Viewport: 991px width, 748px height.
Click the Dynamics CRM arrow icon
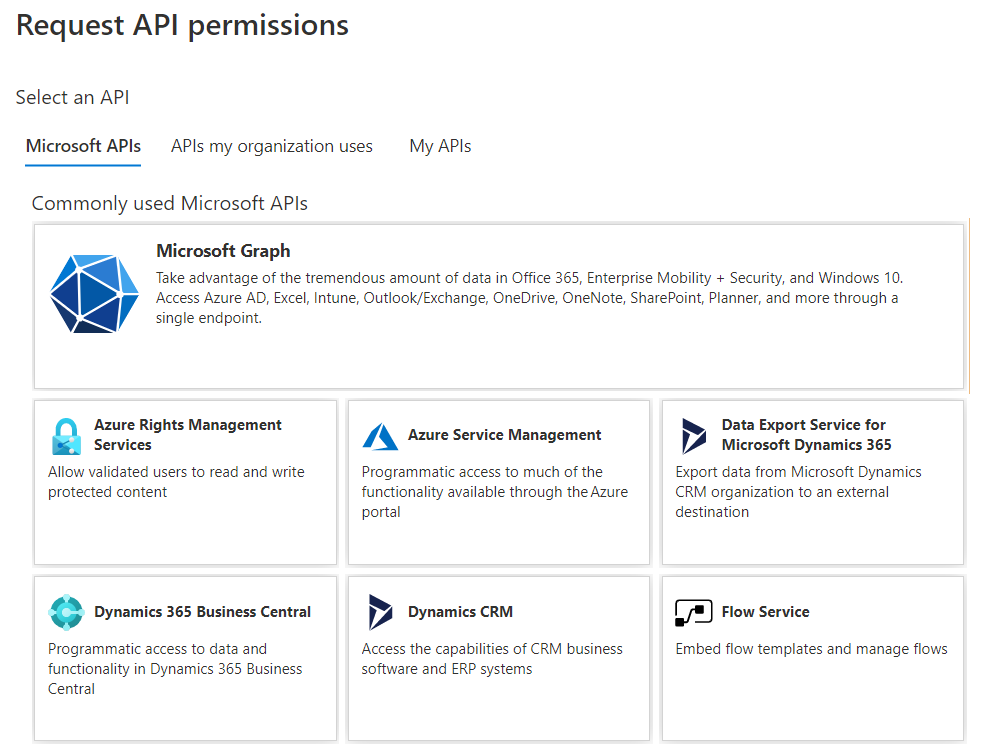pyautogui.click(x=380, y=612)
